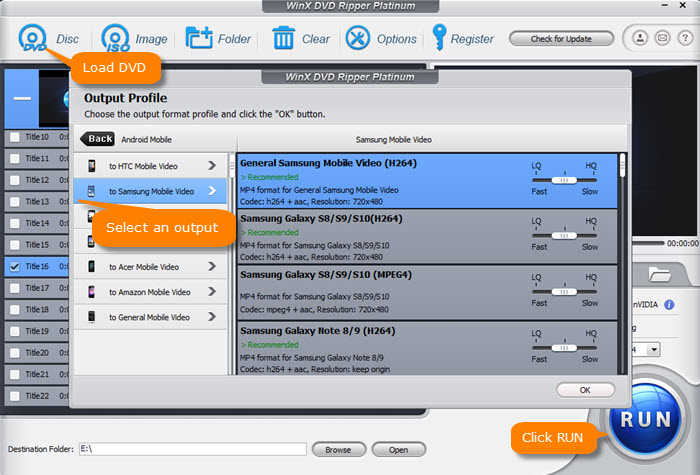Check the Title14 checkbox
This screenshot has width=700, height=475.
15,223
